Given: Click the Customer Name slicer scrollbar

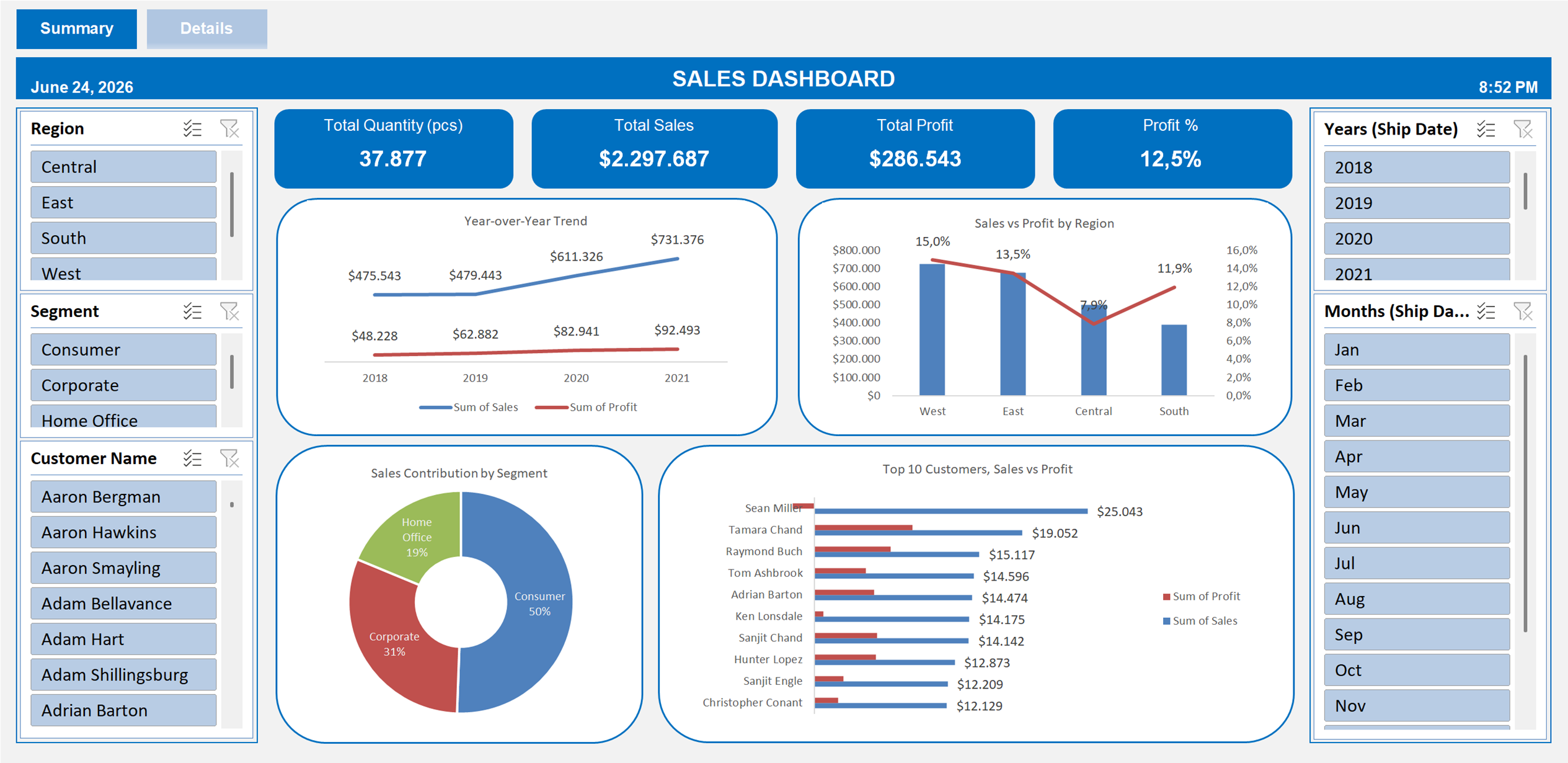Looking at the screenshot, I should click(x=232, y=505).
